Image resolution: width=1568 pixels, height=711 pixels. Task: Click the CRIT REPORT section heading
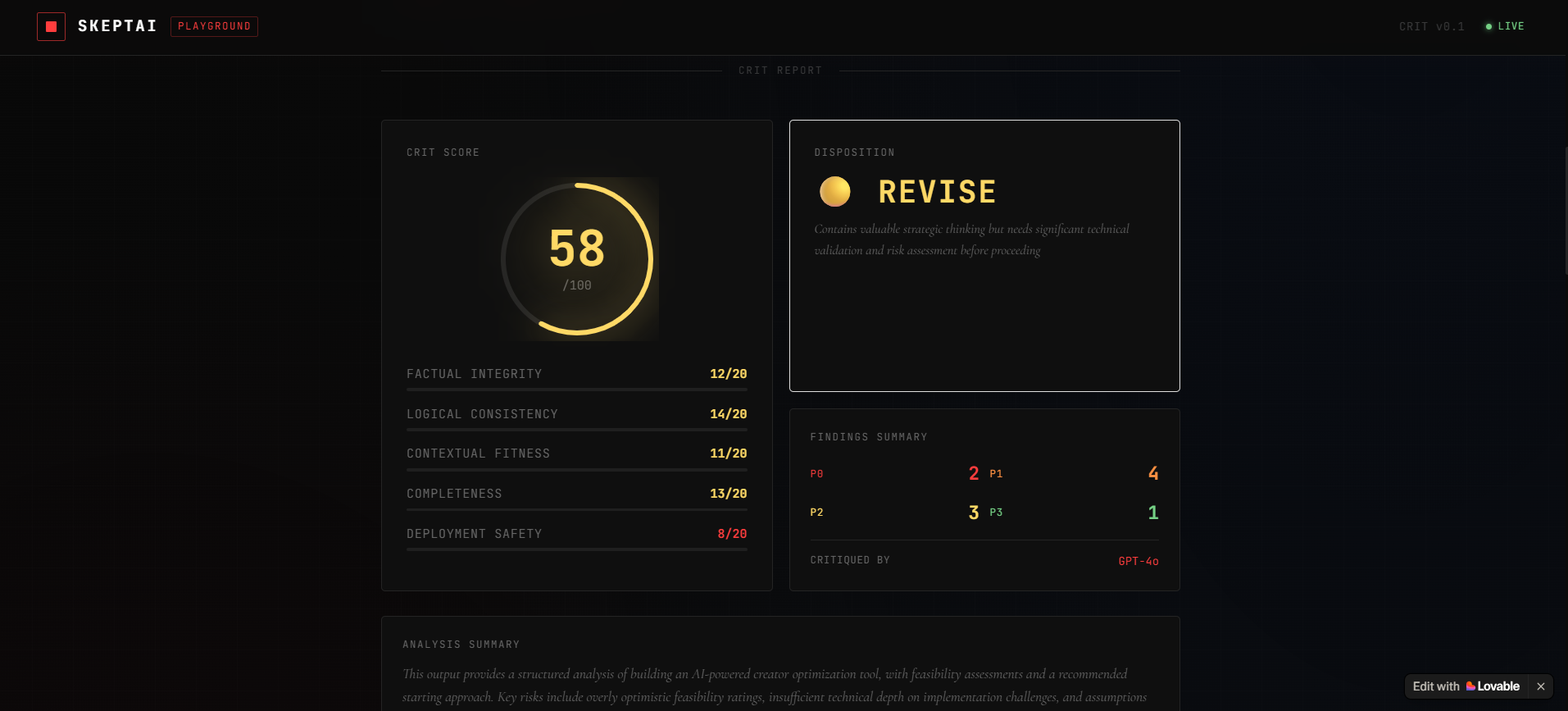[x=780, y=71]
